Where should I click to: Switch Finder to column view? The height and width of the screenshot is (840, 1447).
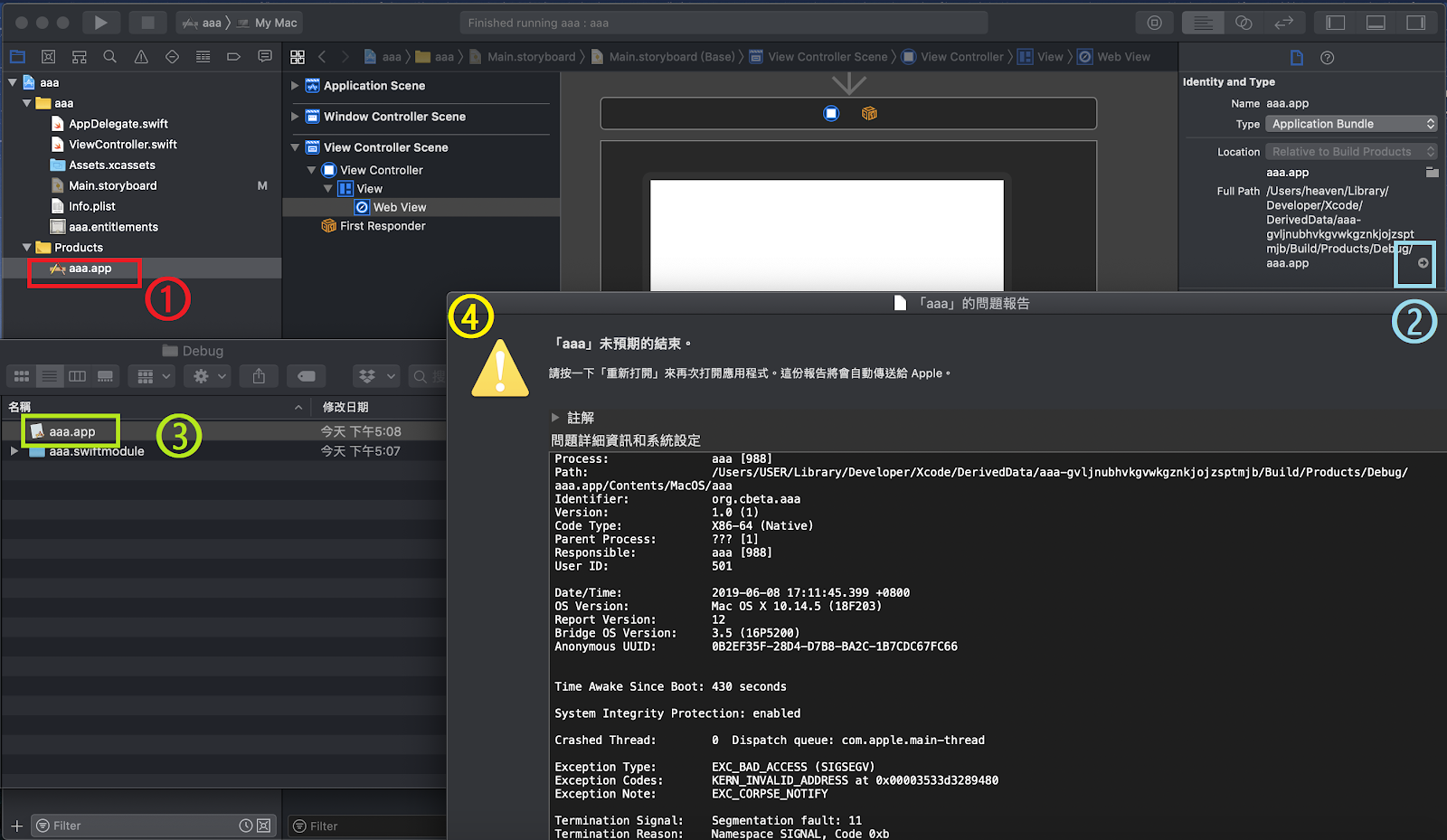78,376
